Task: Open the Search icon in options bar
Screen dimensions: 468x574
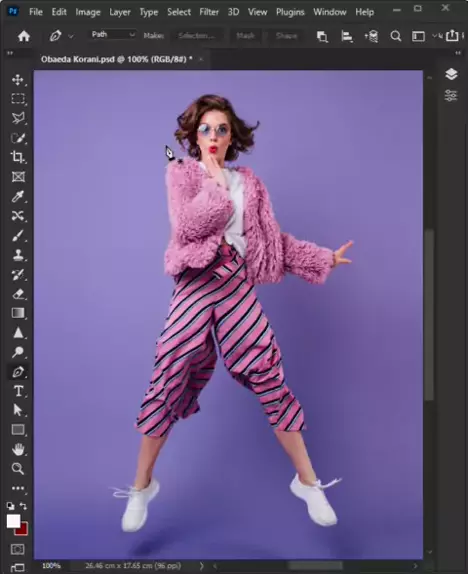Action: 395,36
